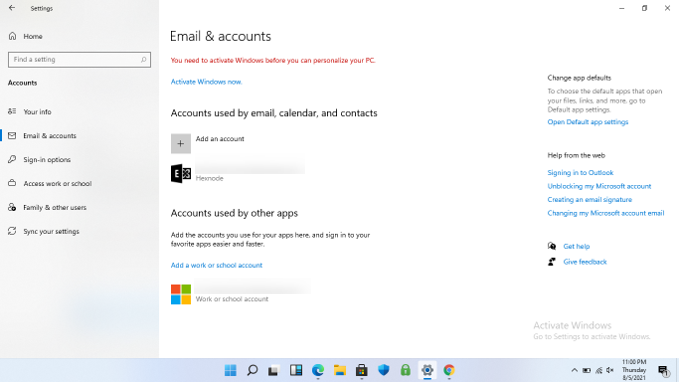The width and height of the screenshot is (679, 382).
Task: Click the muted volume icon in tray
Action: coord(610,370)
